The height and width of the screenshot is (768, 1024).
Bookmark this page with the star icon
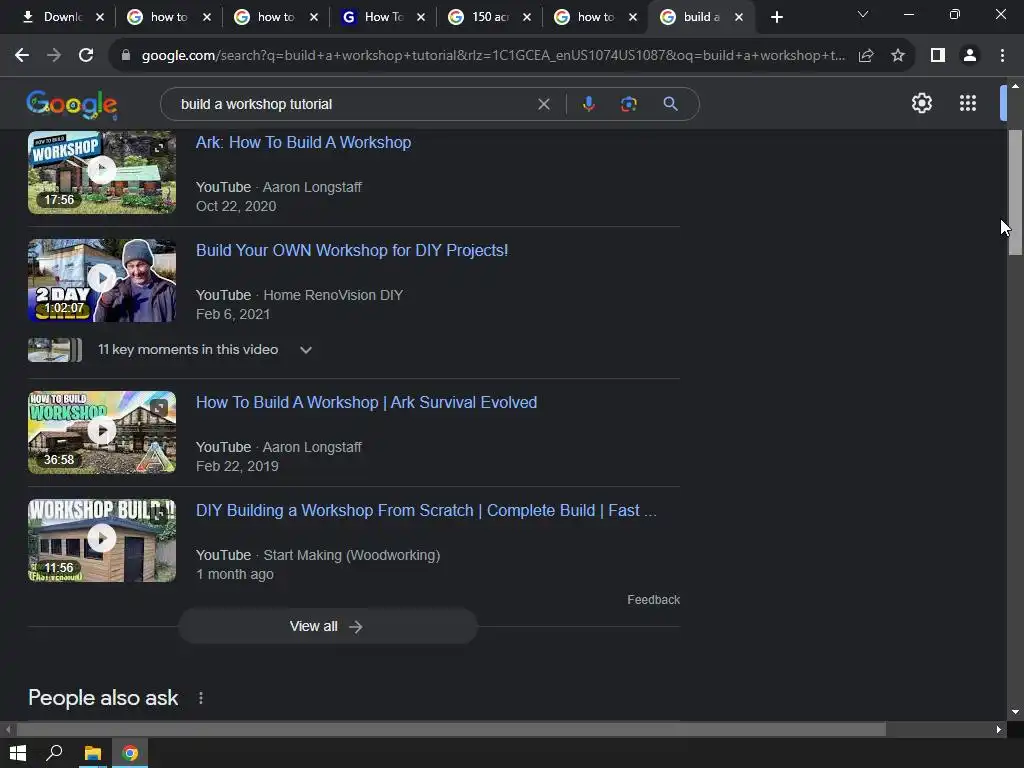pos(898,56)
